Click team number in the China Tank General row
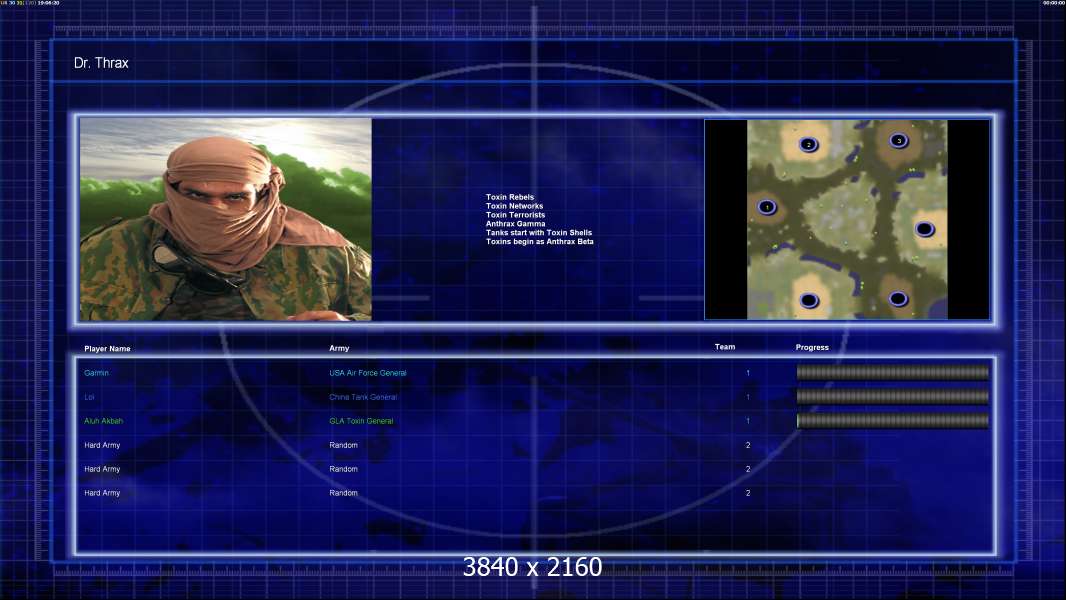 (748, 397)
